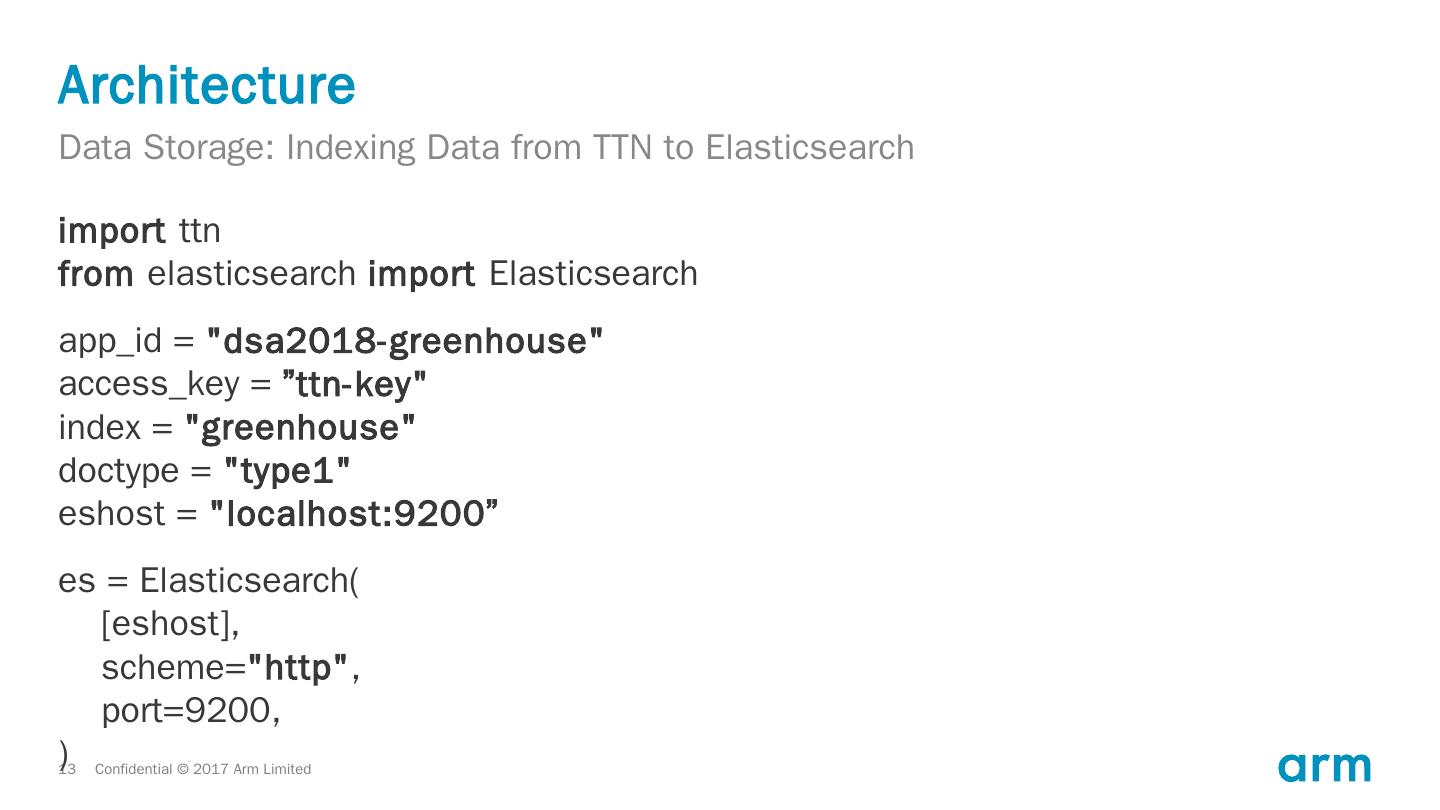This screenshot has height=810, width=1440.
Task: Click the eshost variable name
Action: tap(111, 514)
